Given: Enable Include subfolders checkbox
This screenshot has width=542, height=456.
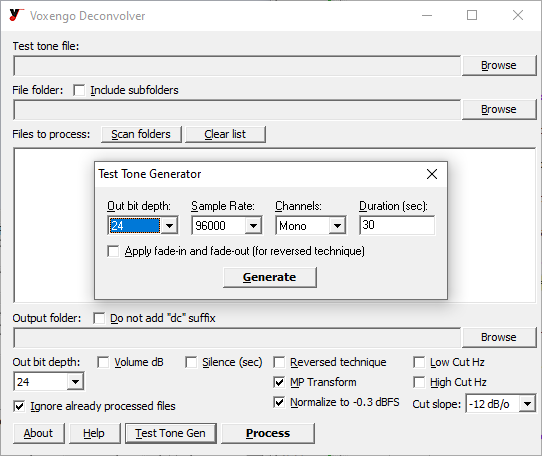Looking at the screenshot, I should pyautogui.click(x=79, y=91).
